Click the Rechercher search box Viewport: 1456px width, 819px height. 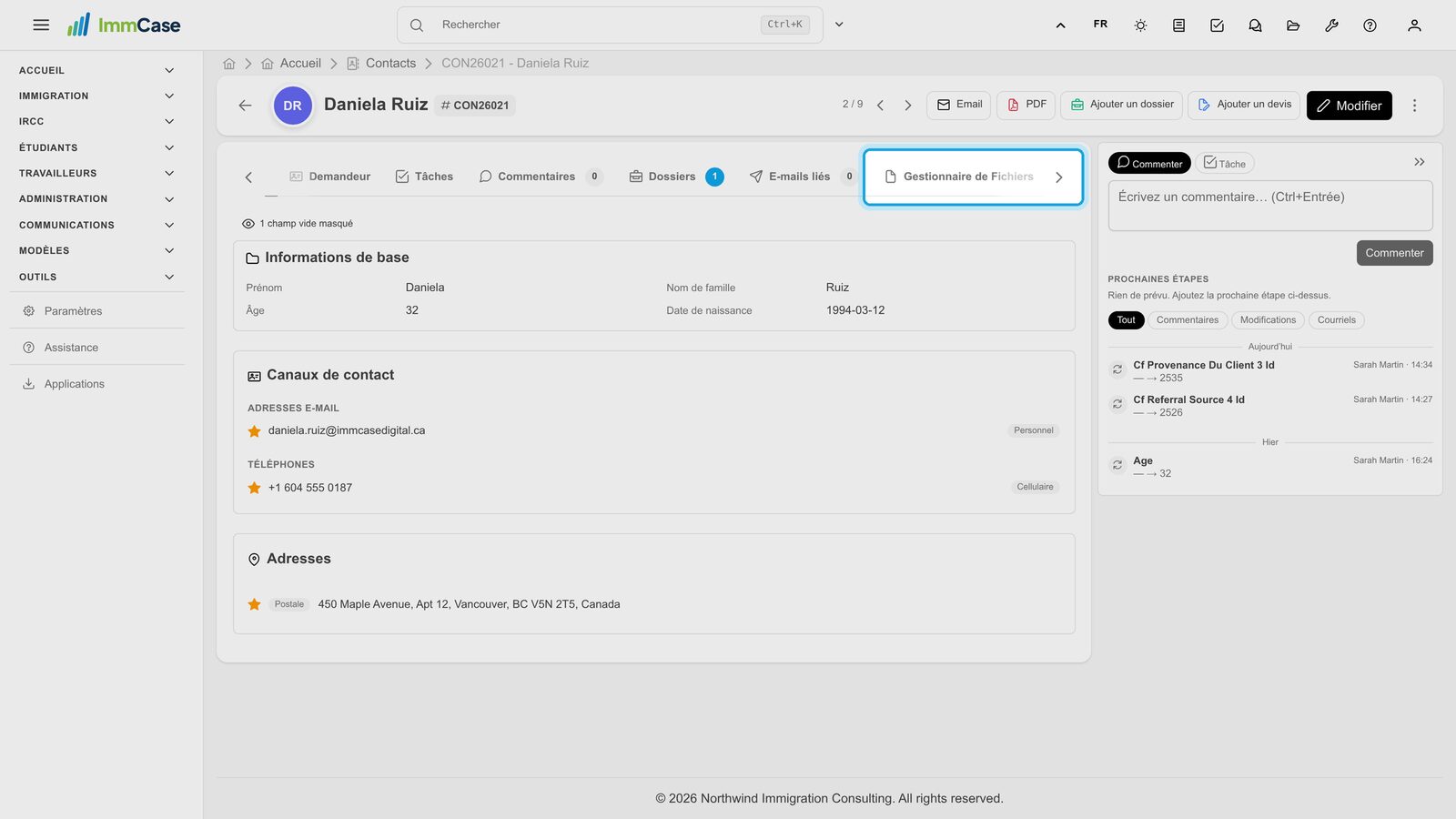coord(610,25)
